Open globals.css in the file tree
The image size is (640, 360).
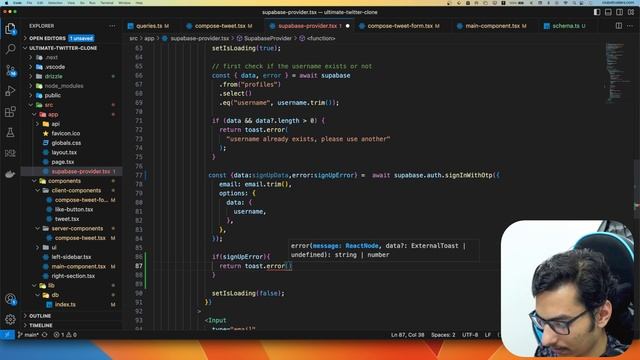tap(66, 143)
